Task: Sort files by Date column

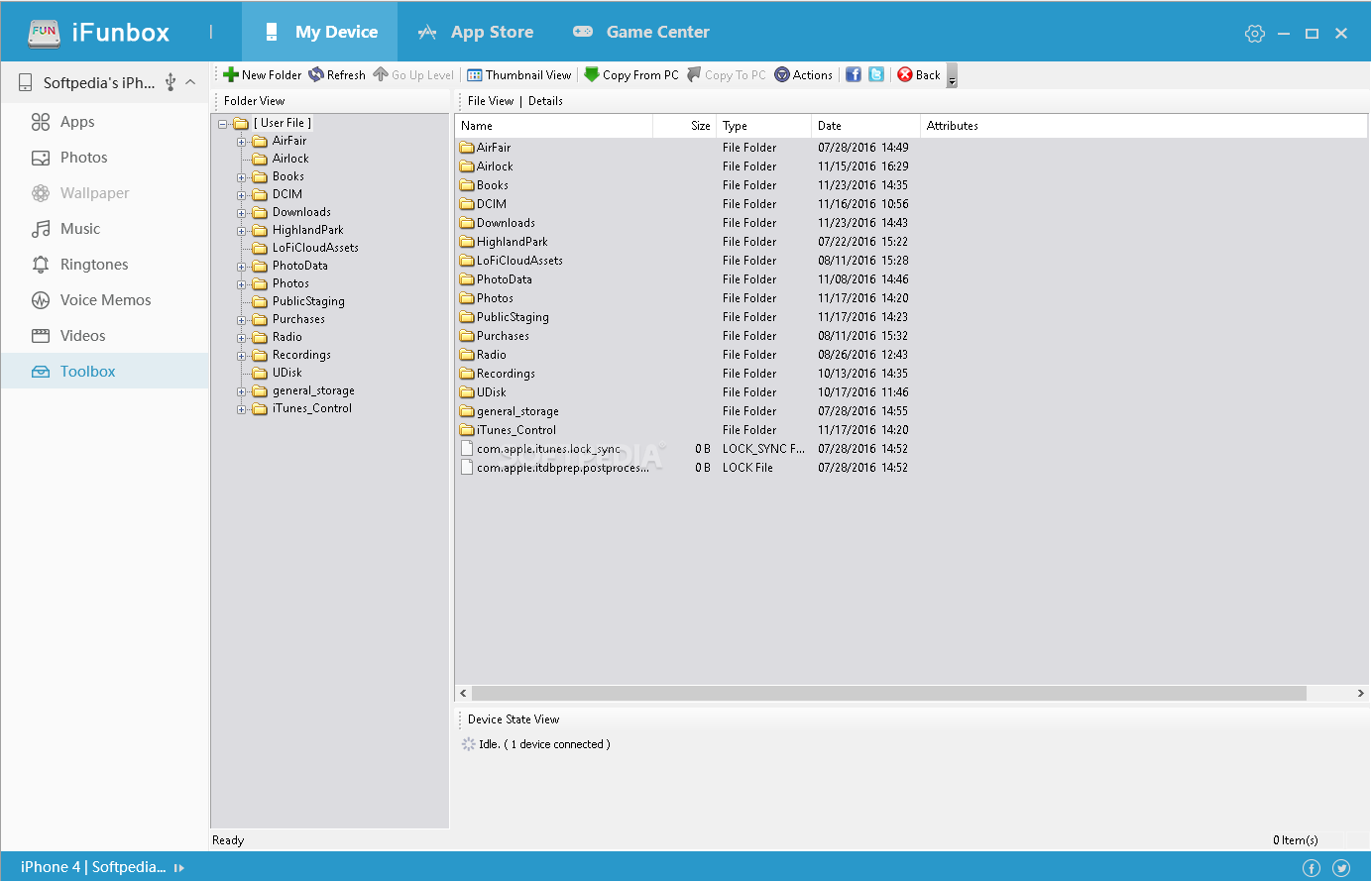Action: coord(865,126)
